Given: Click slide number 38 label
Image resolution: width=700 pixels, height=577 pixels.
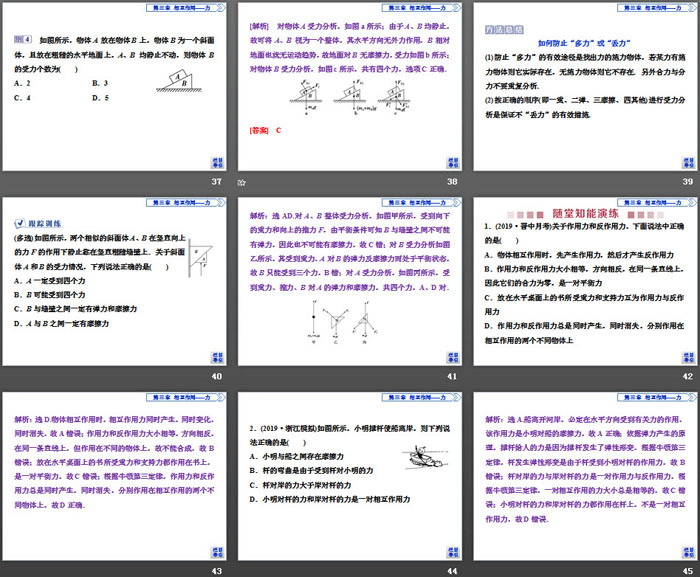Looking at the screenshot, I should coord(452,181).
